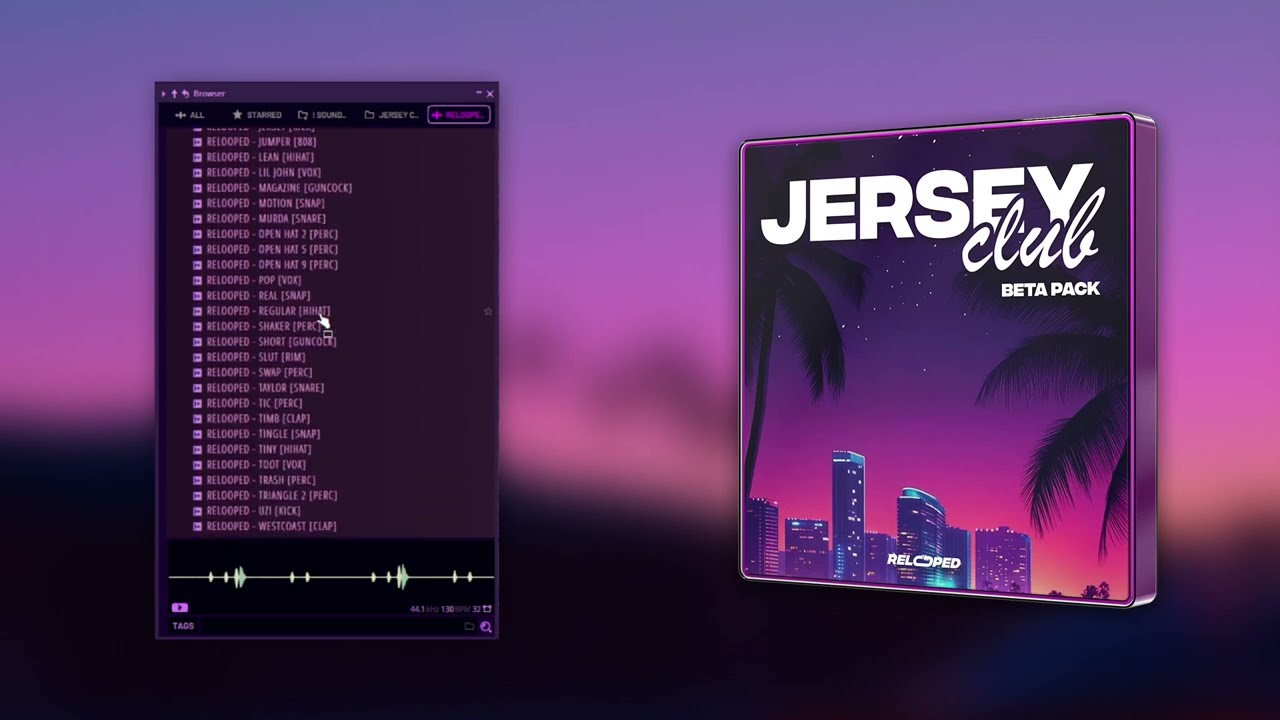Select RELOOPED - OPEN HAT 2 [PERC] text
This screenshot has width=1280, height=720.
[272, 234]
